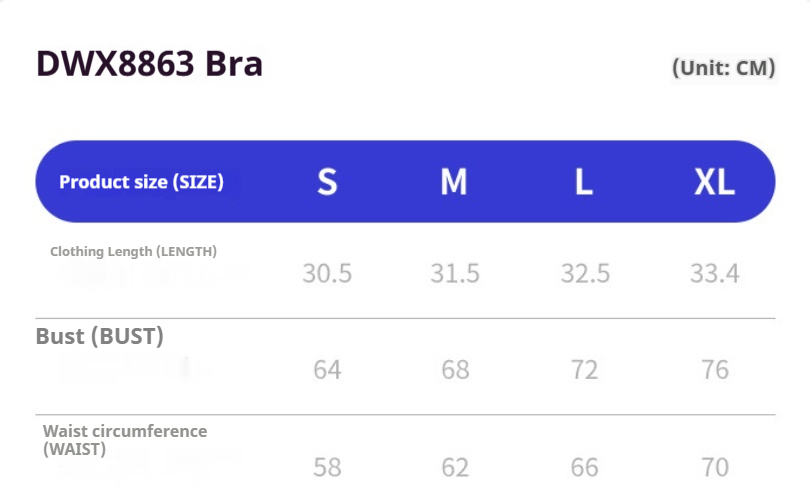The width and height of the screenshot is (810, 503).
Task: Select the S size column header
Action: click(327, 182)
